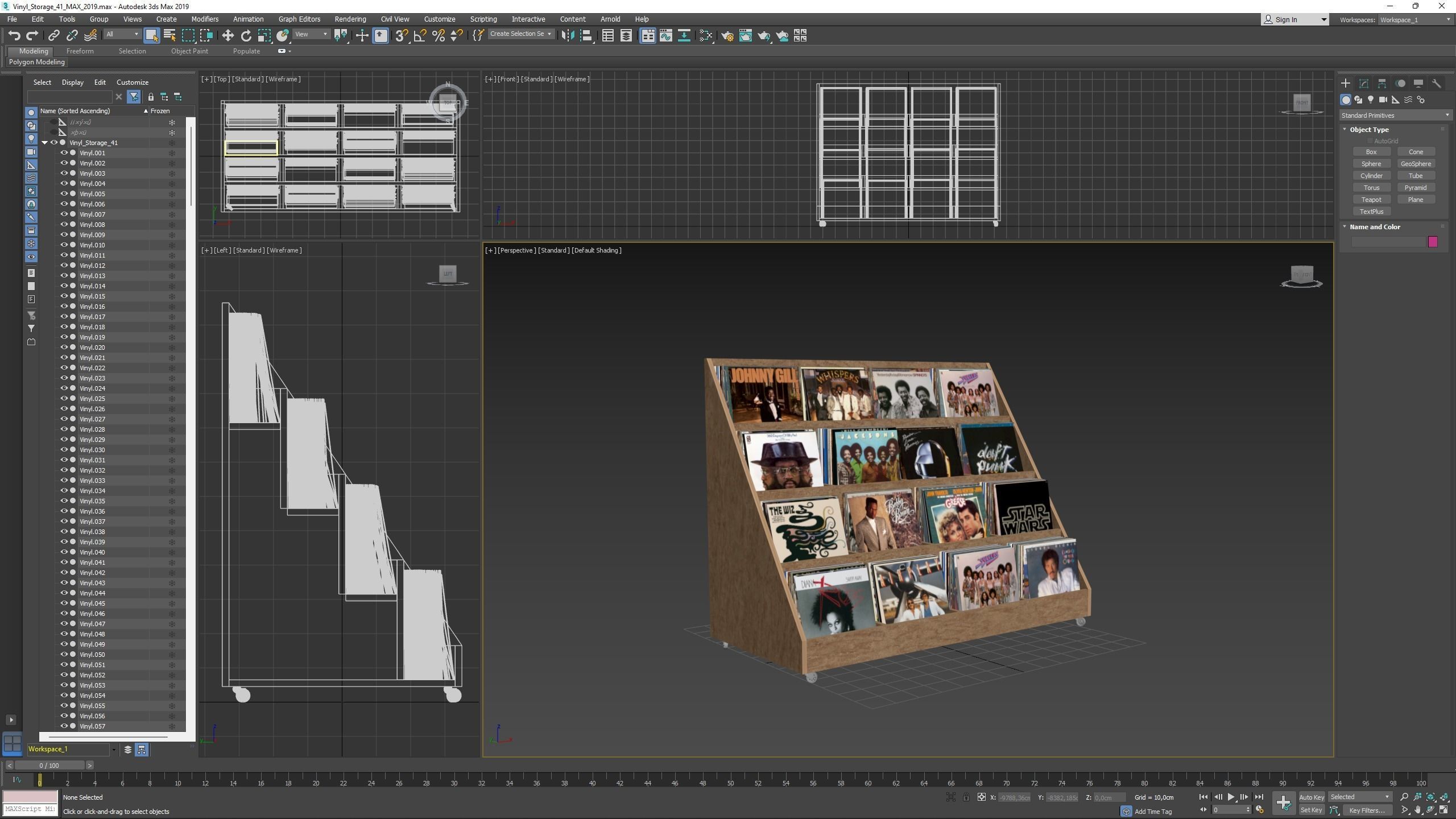The image size is (1456, 819).
Task: Open the Motion panel tab icon
Action: [1400, 84]
